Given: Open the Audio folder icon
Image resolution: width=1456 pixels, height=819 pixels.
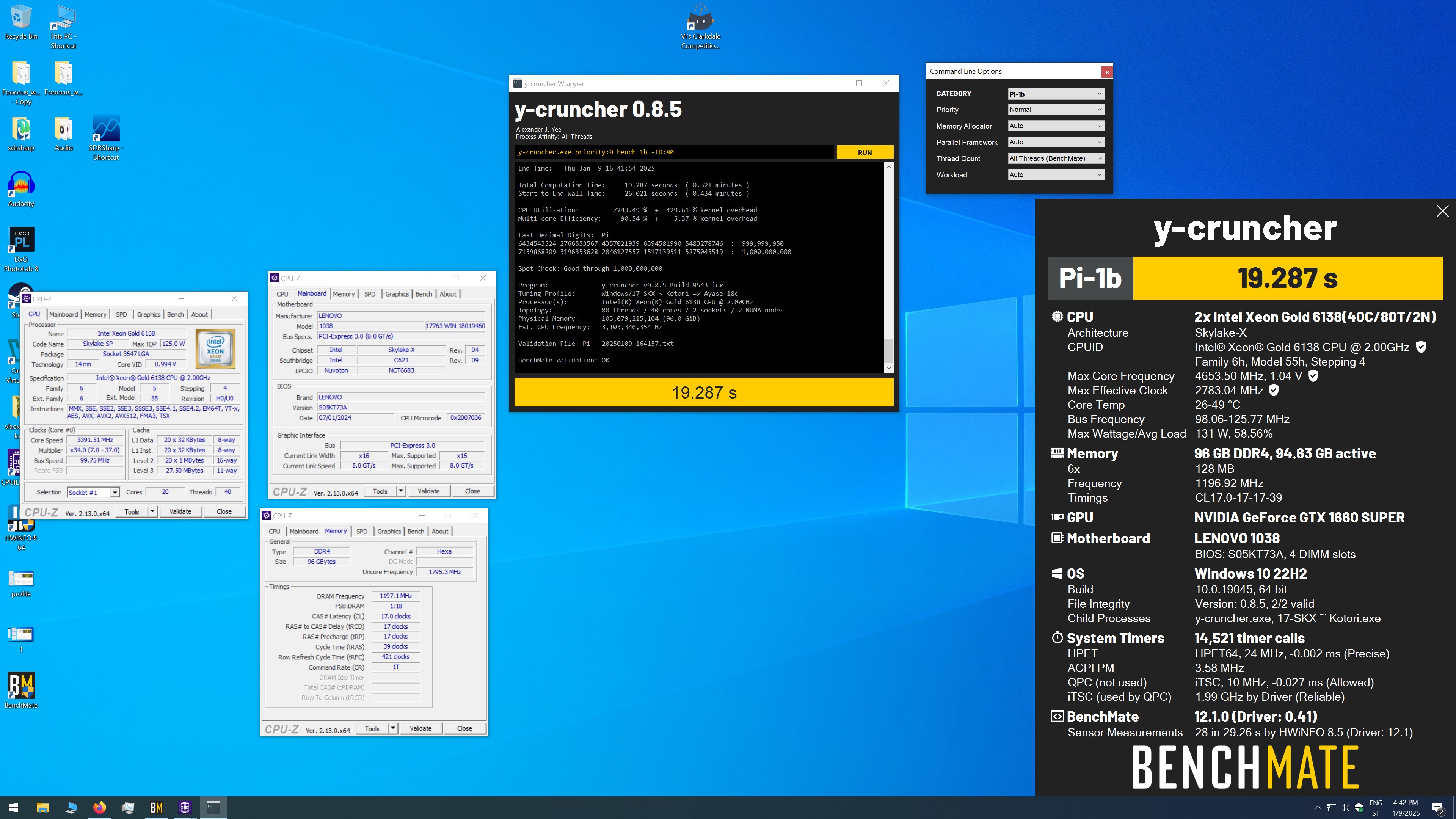Looking at the screenshot, I should (63, 134).
